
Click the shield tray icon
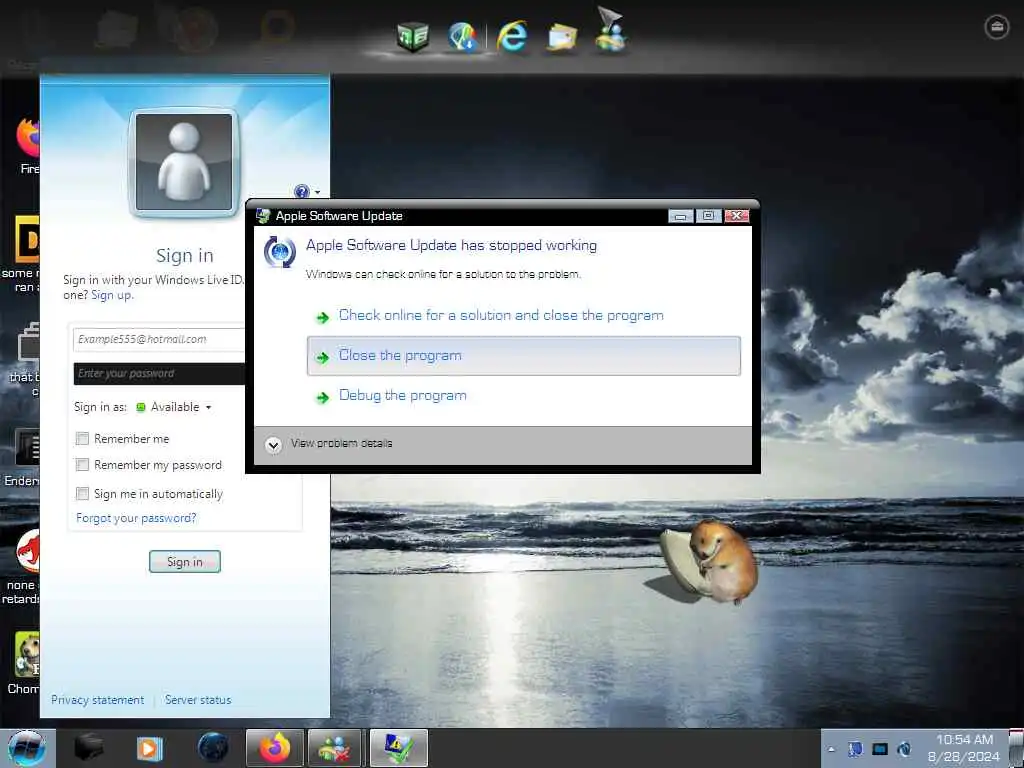tap(855, 749)
